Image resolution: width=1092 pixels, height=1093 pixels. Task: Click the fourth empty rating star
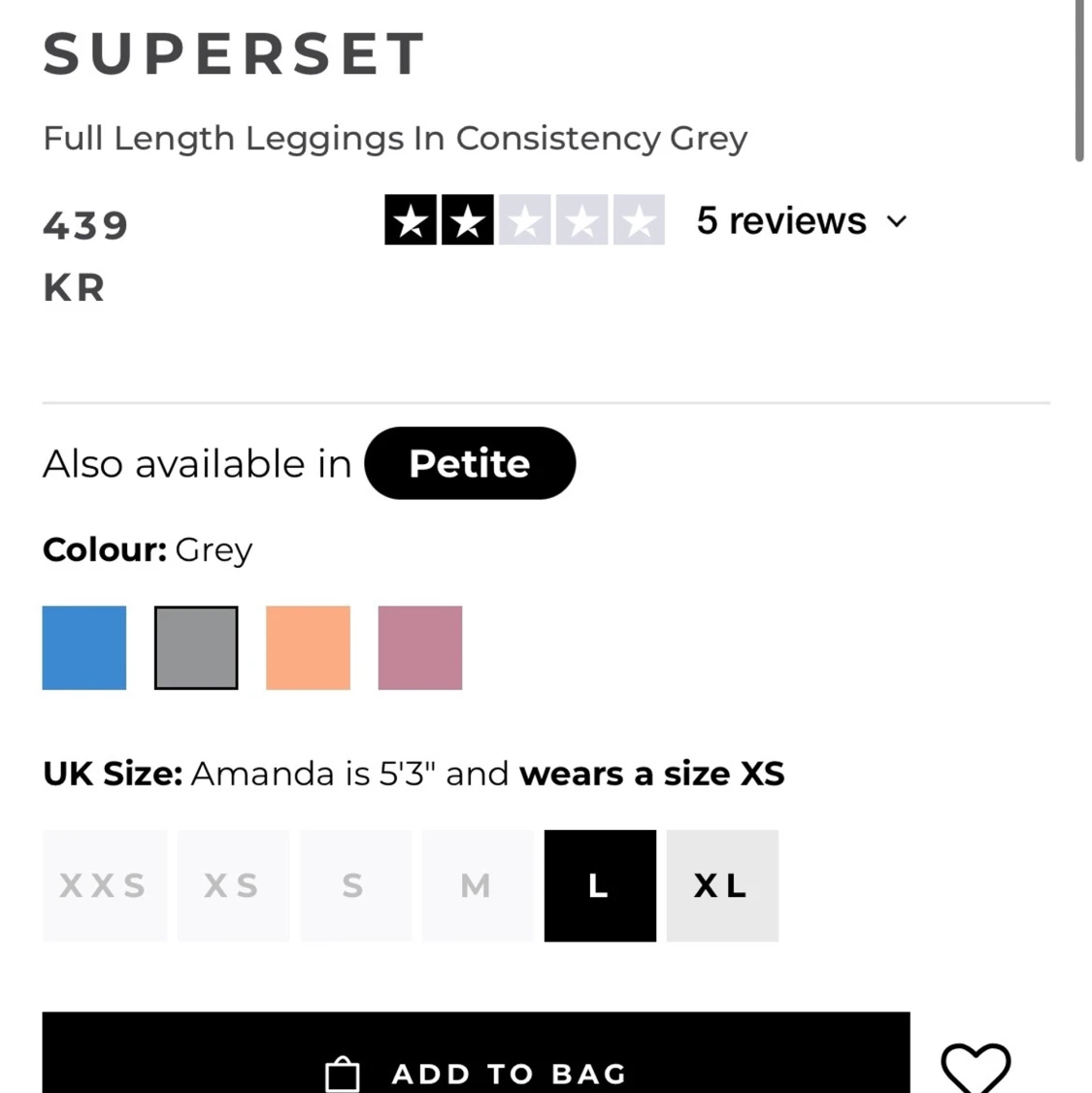(x=581, y=220)
